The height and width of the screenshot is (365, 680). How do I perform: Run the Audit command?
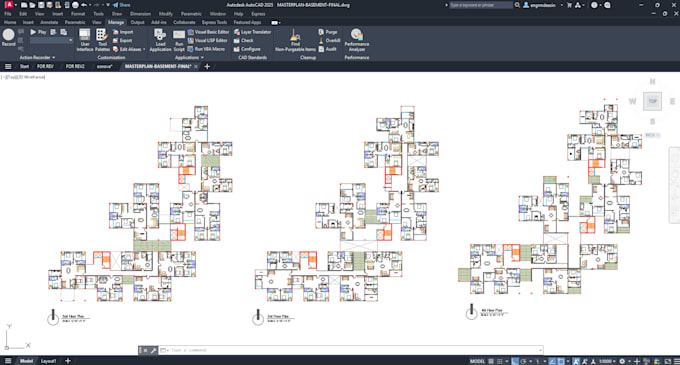[327, 49]
